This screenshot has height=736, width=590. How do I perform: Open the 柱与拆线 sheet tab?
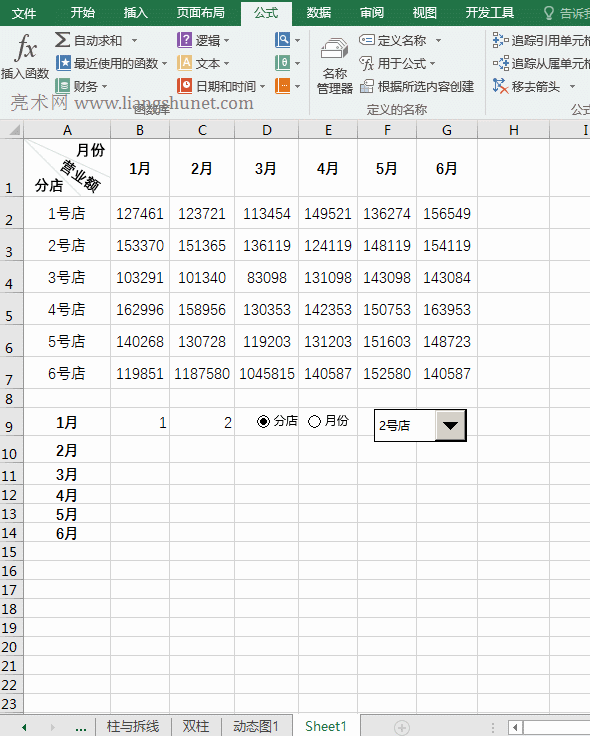pos(133,727)
